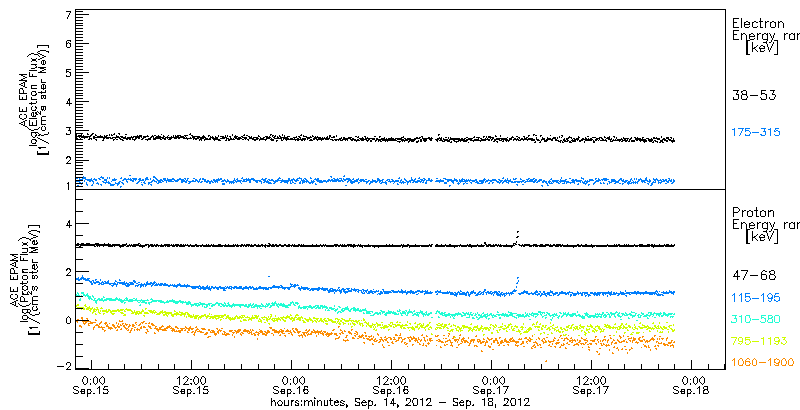800x410 pixels.
Task: Click the '0:00 Sep.18' time axis label
Action: [691, 386]
